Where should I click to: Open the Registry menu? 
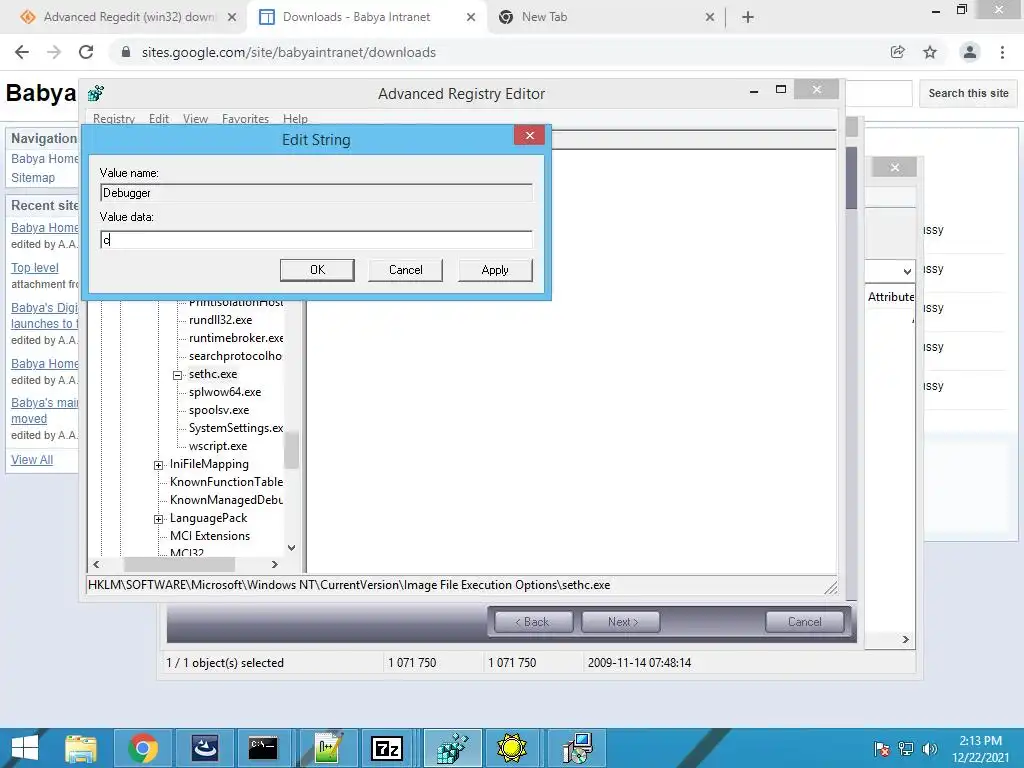pos(114,119)
